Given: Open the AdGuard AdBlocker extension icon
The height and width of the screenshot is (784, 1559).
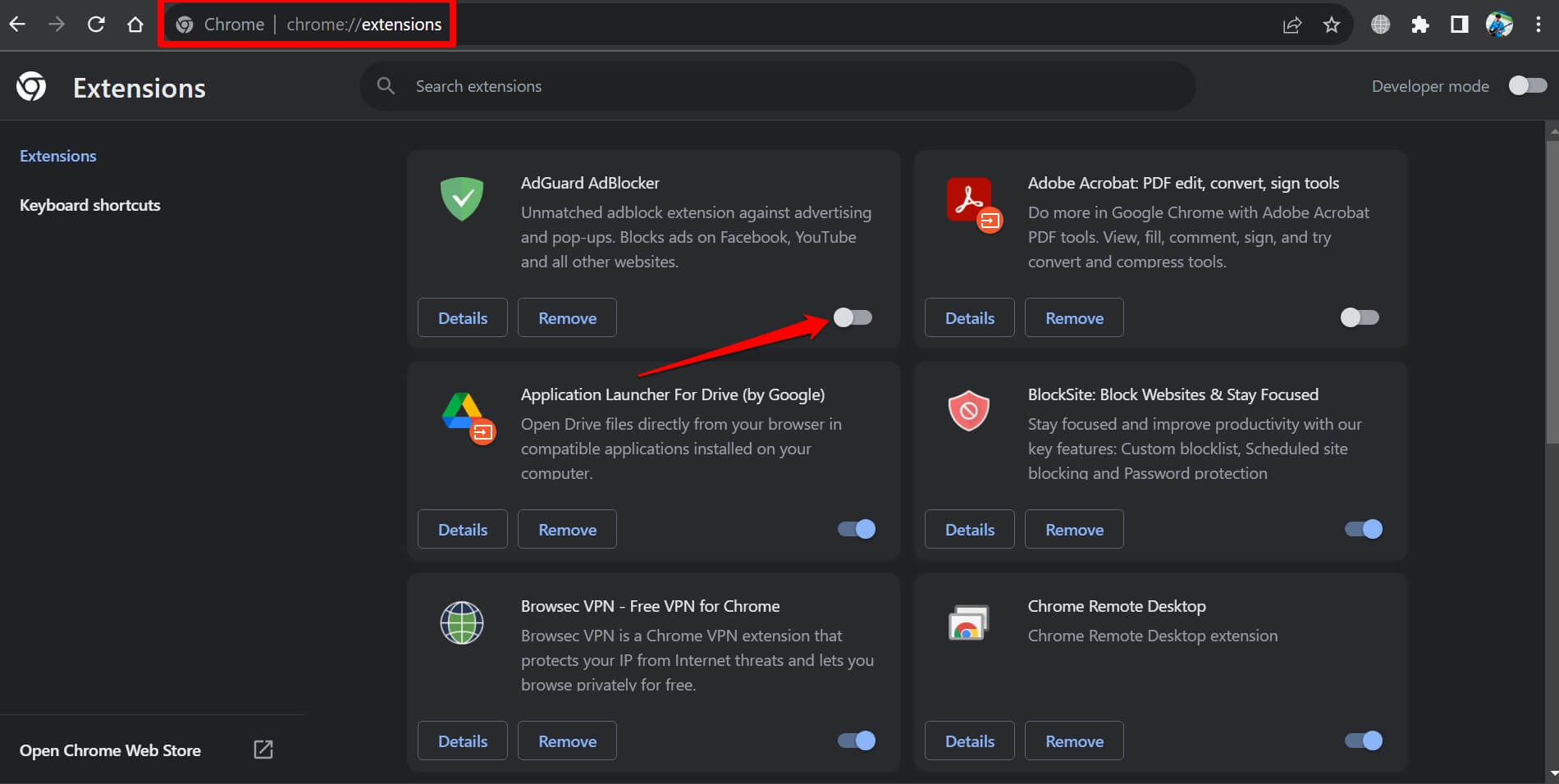Looking at the screenshot, I should (461, 199).
